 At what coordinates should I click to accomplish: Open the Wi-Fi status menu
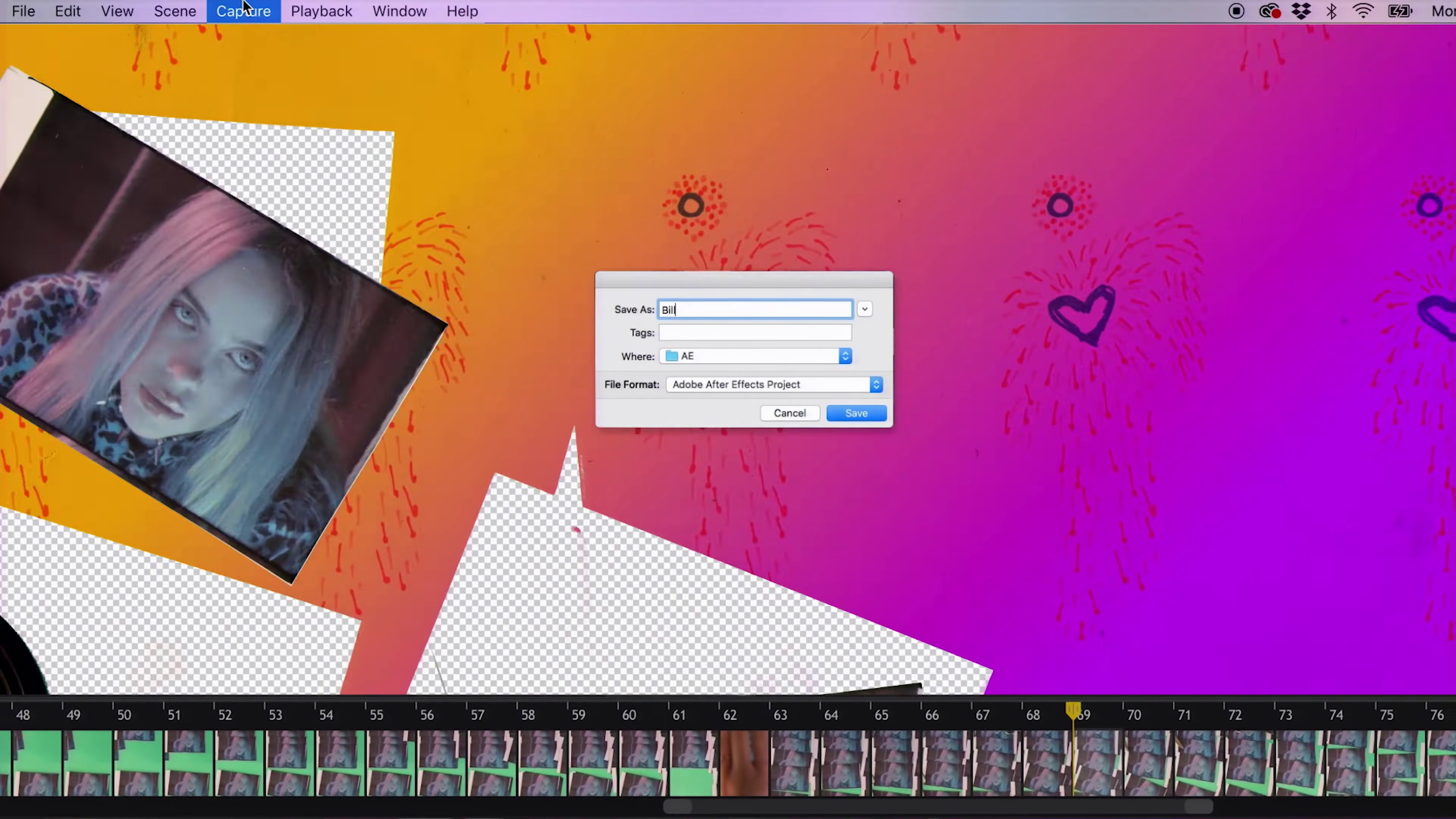(1363, 11)
